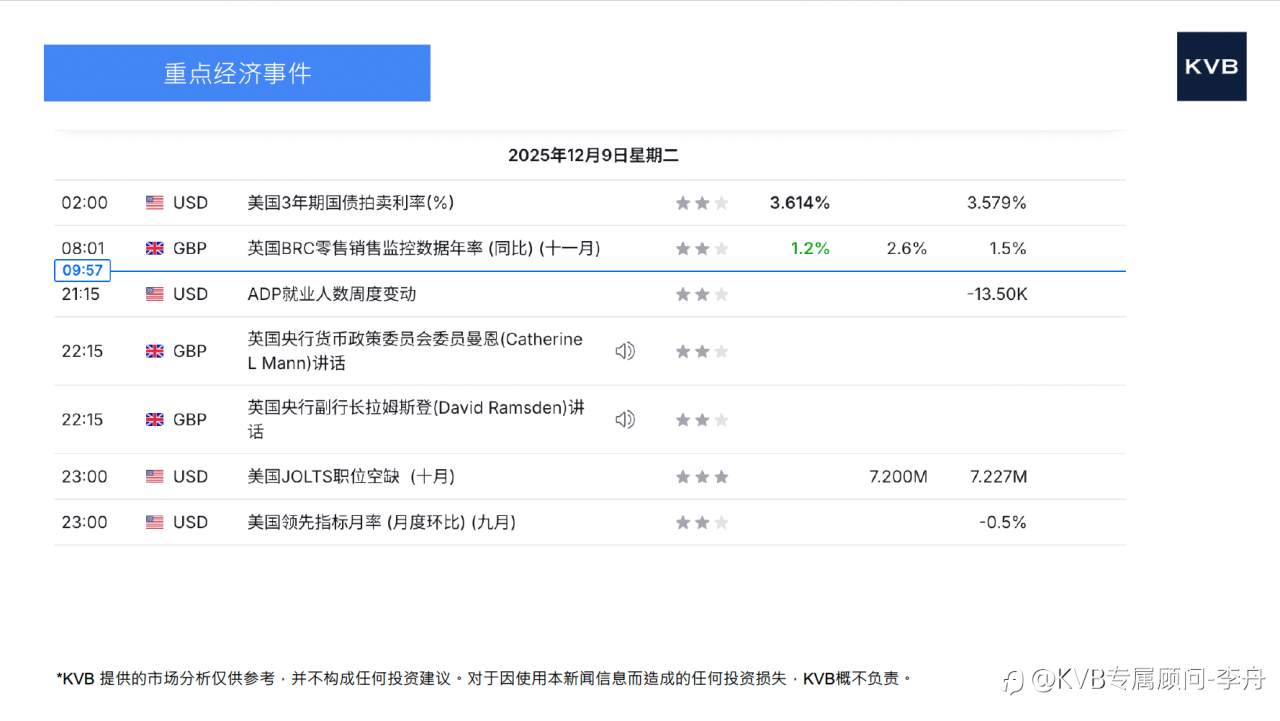The width and height of the screenshot is (1280, 721).
Task: Click the speaker icon next to Catherine Mann speech
Action: tap(625, 351)
